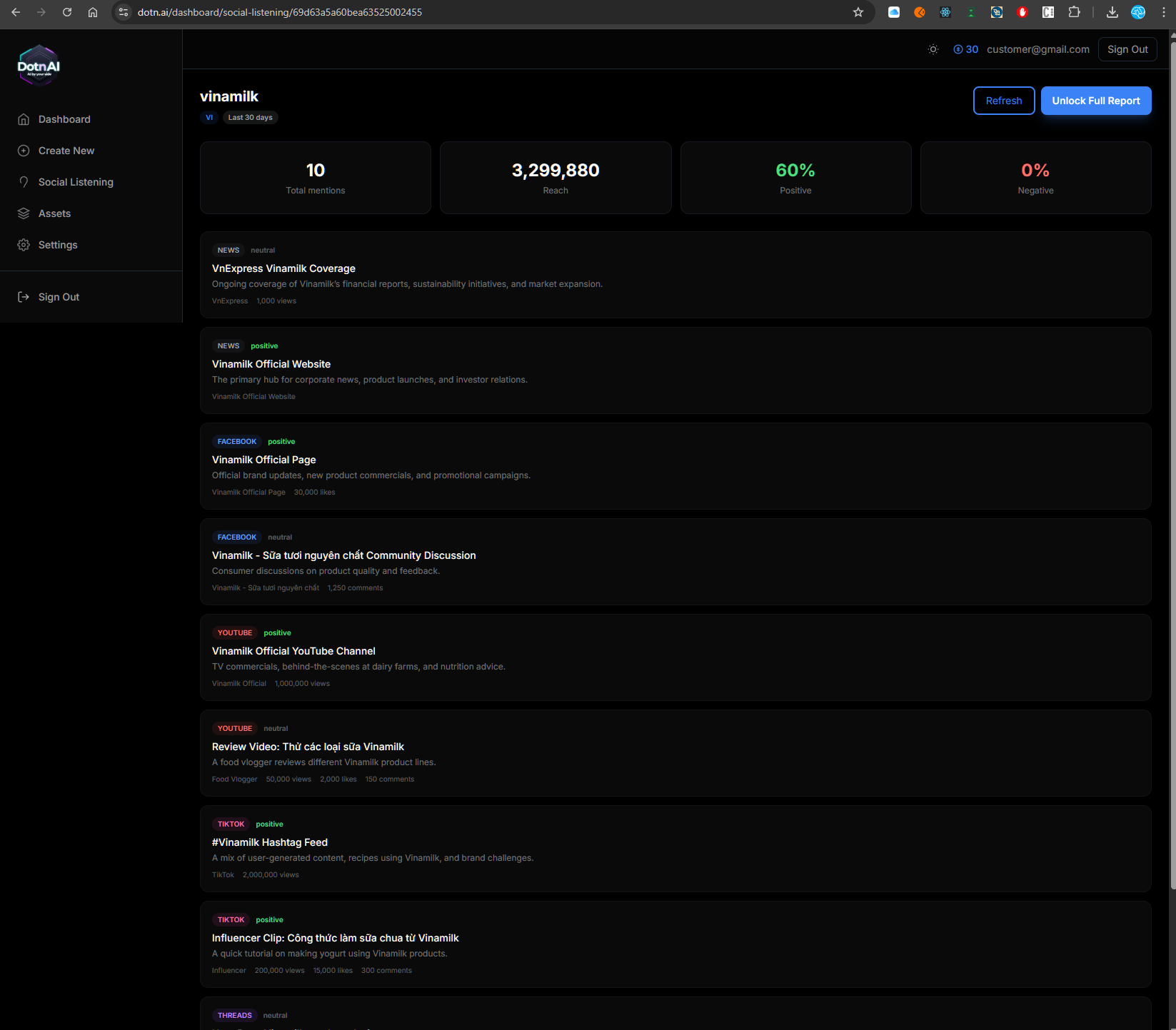The height and width of the screenshot is (1030, 1176).
Task: Open the Vinamilk Official Website mention
Action: tap(675, 370)
